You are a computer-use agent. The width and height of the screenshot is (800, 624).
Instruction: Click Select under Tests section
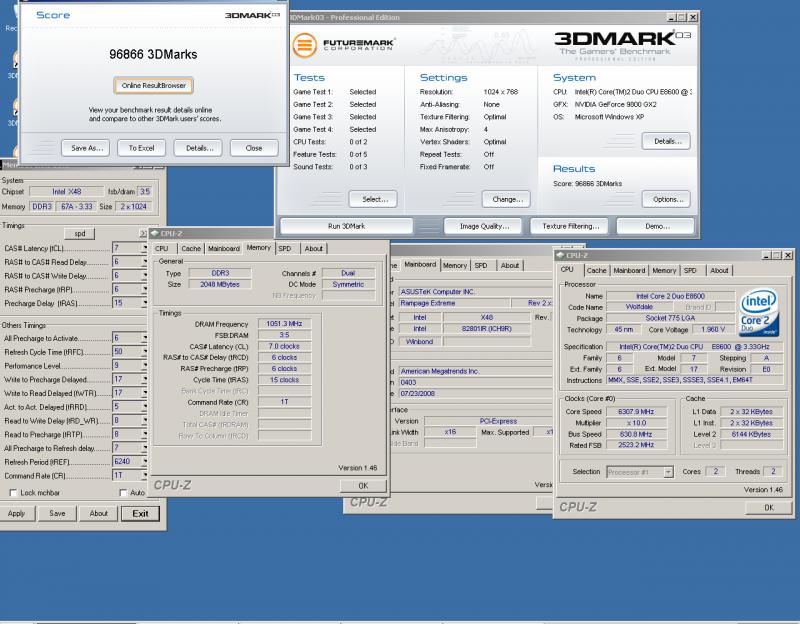(x=373, y=199)
